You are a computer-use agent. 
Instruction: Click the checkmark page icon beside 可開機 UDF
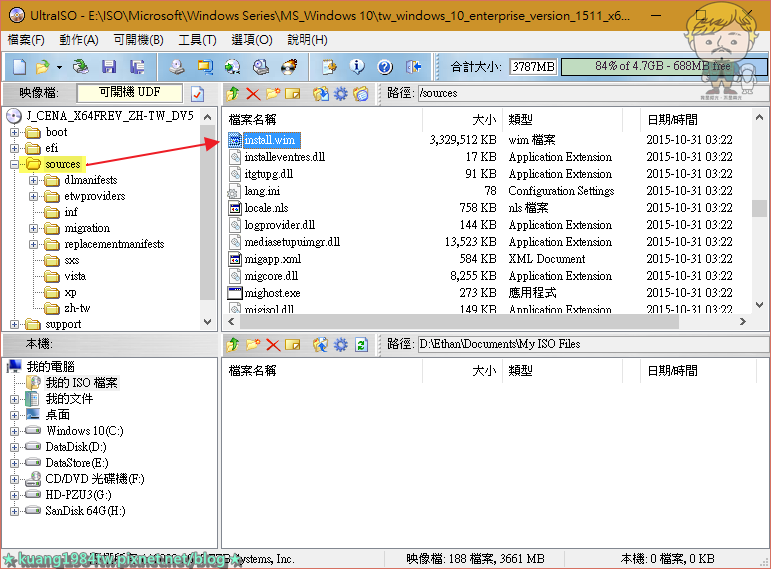tap(197, 93)
